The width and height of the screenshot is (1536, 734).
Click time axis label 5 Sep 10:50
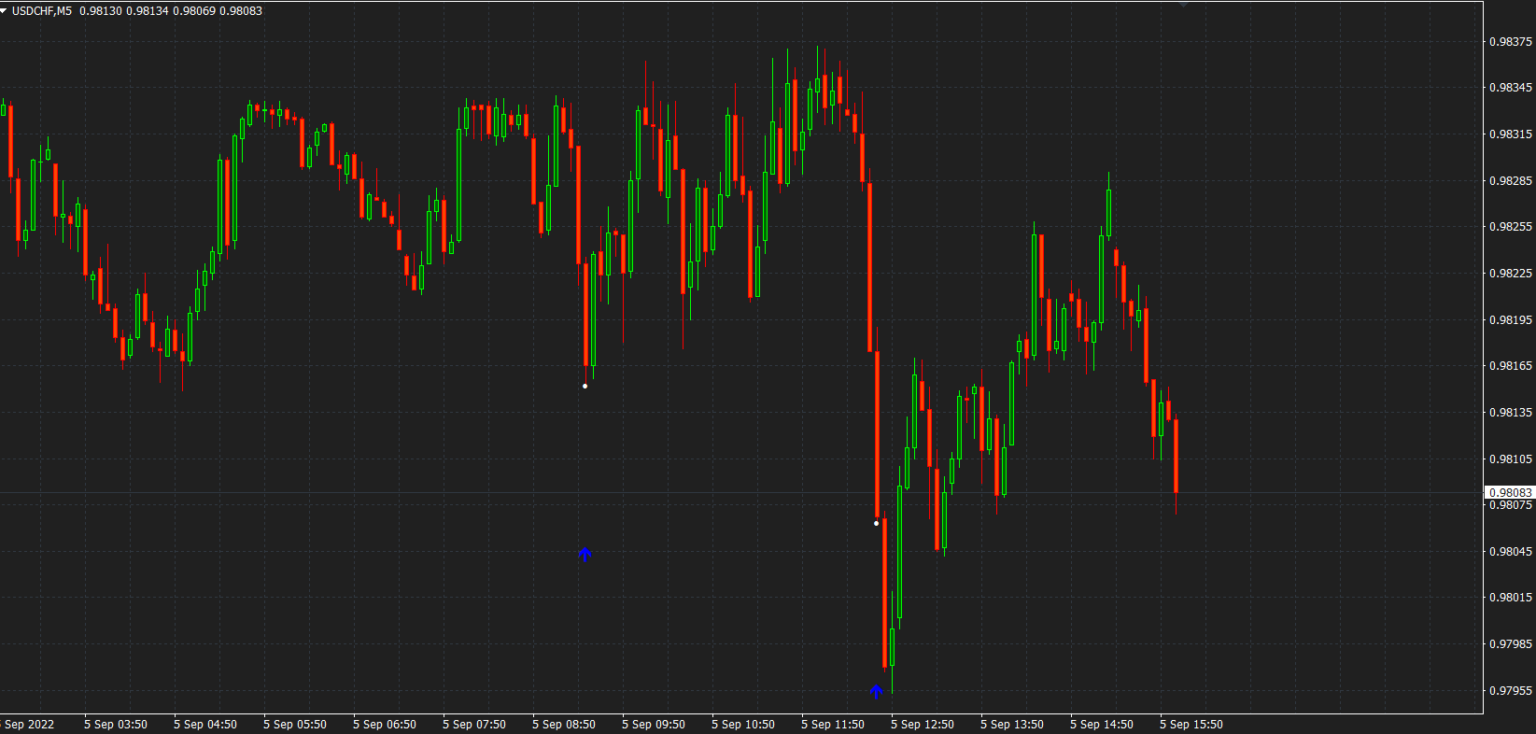click(x=743, y=724)
